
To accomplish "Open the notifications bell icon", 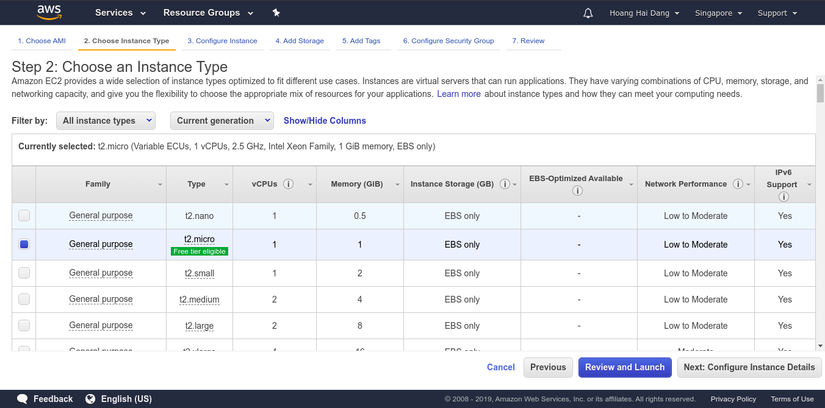I will [x=588, y=13].
